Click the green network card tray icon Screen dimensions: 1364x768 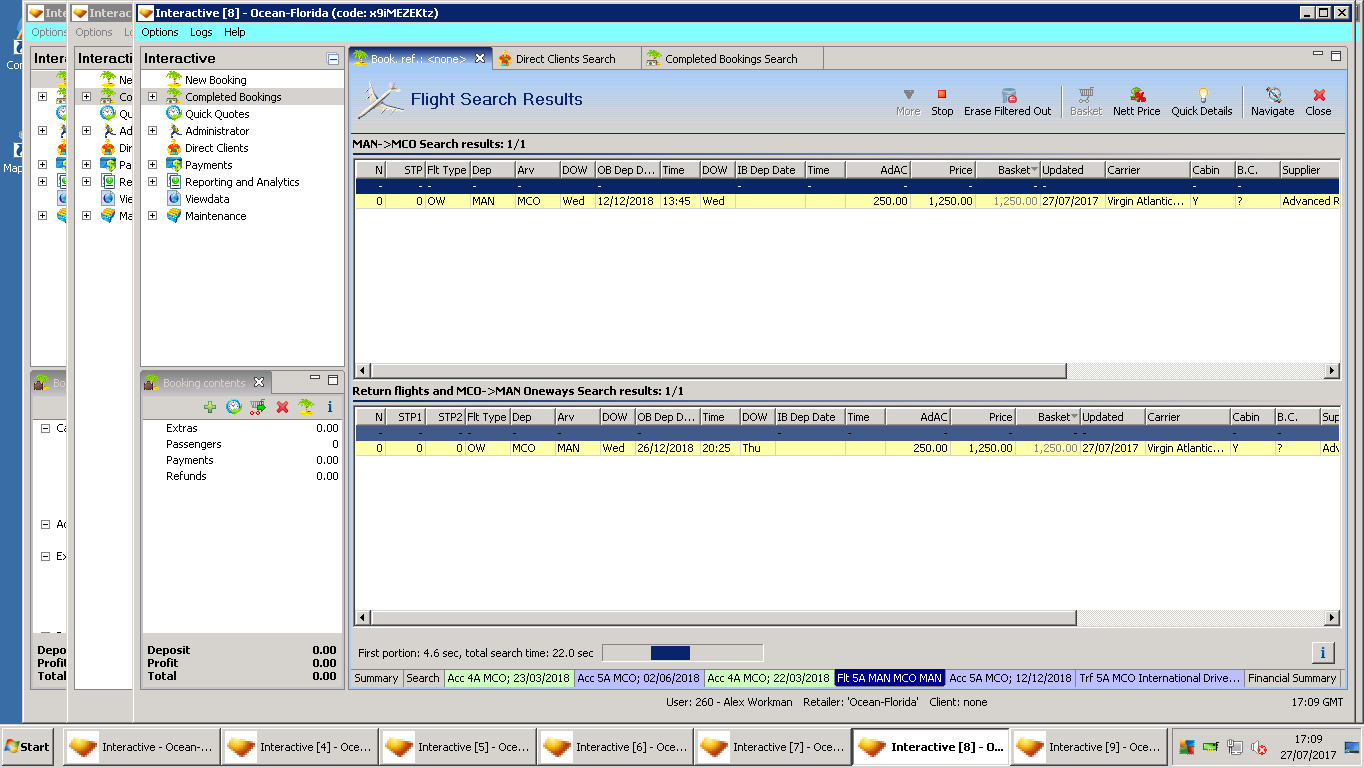(x=1211, y=747)
